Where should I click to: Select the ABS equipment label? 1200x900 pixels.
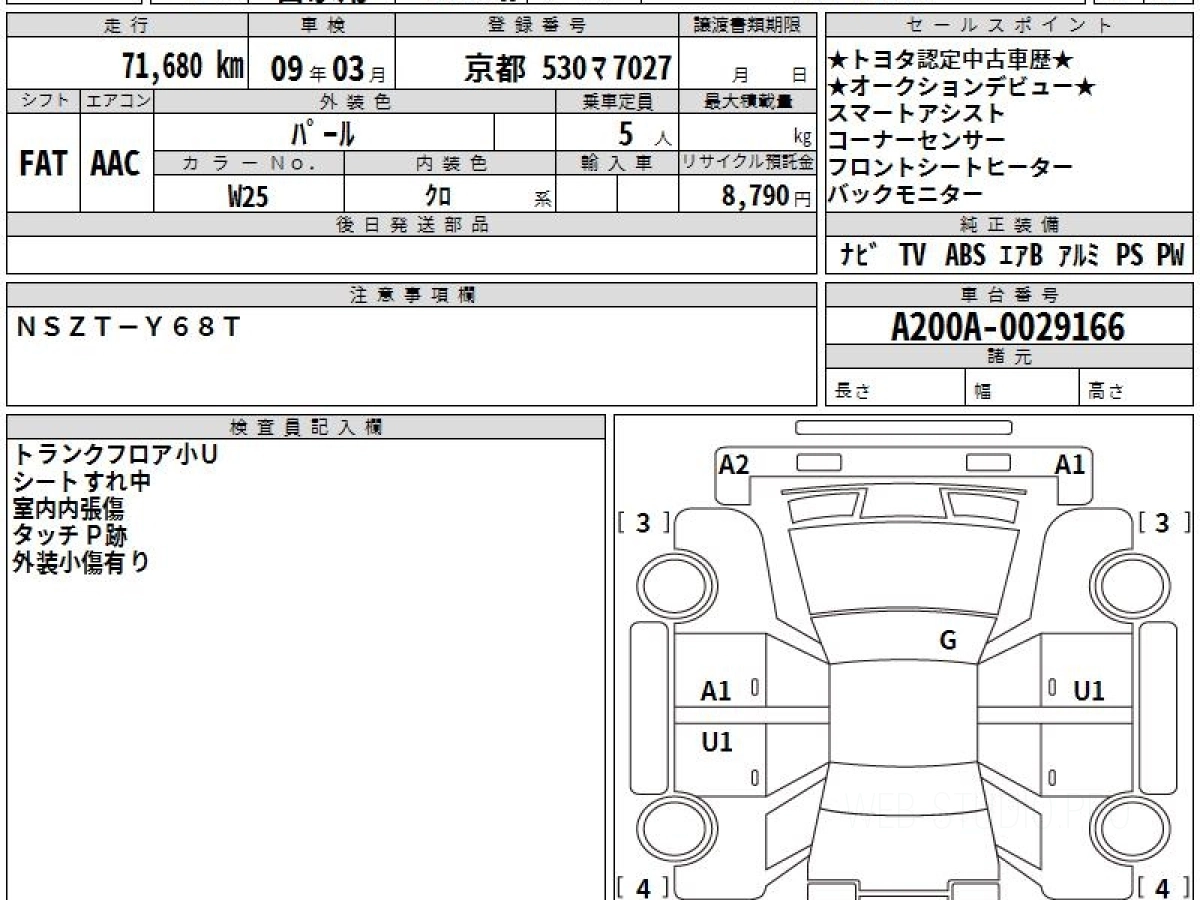click(964, 256)
